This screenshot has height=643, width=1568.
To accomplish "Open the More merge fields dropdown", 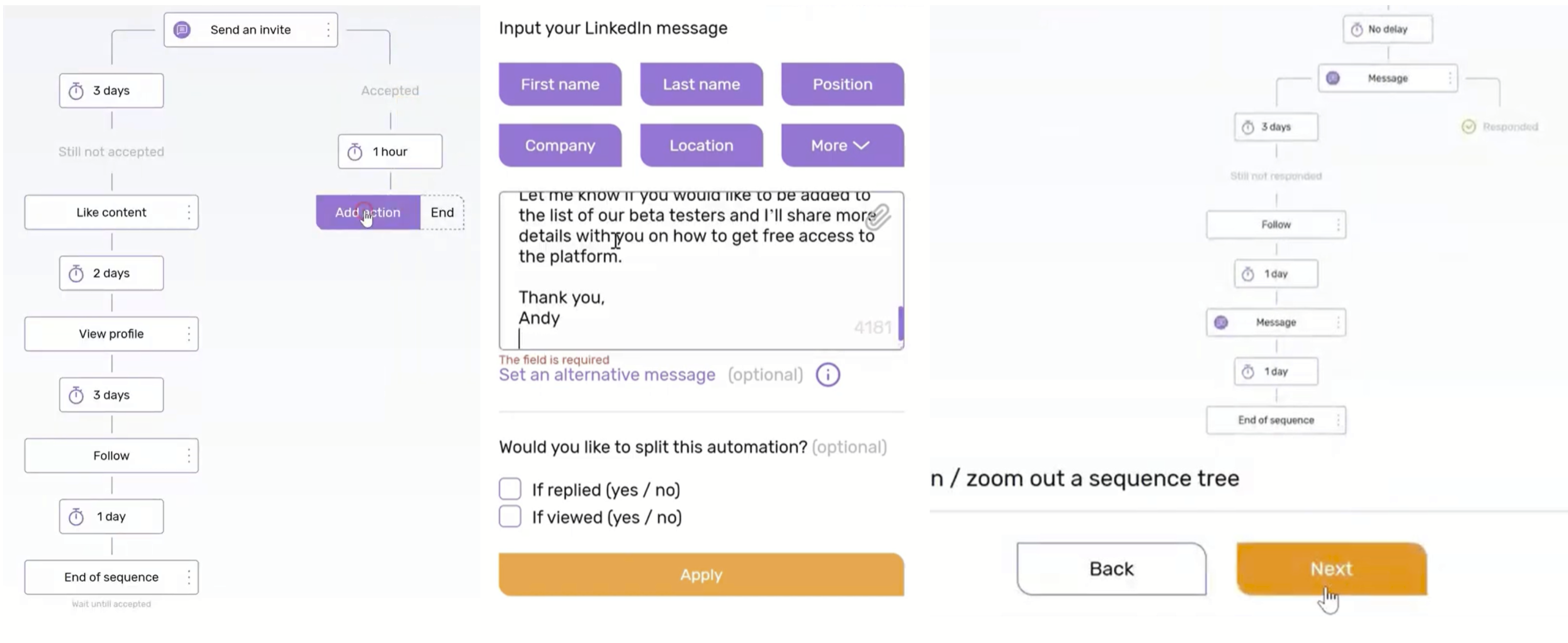I will 843,145.
